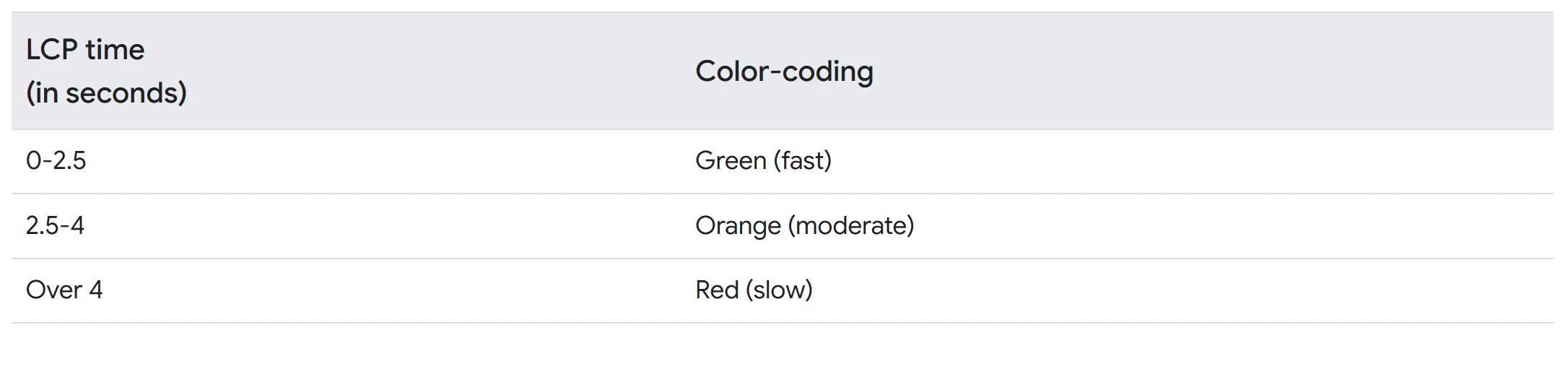Select the "Color-coding" column header
The width and height of the screenshot is (1568, 377).
784,71
